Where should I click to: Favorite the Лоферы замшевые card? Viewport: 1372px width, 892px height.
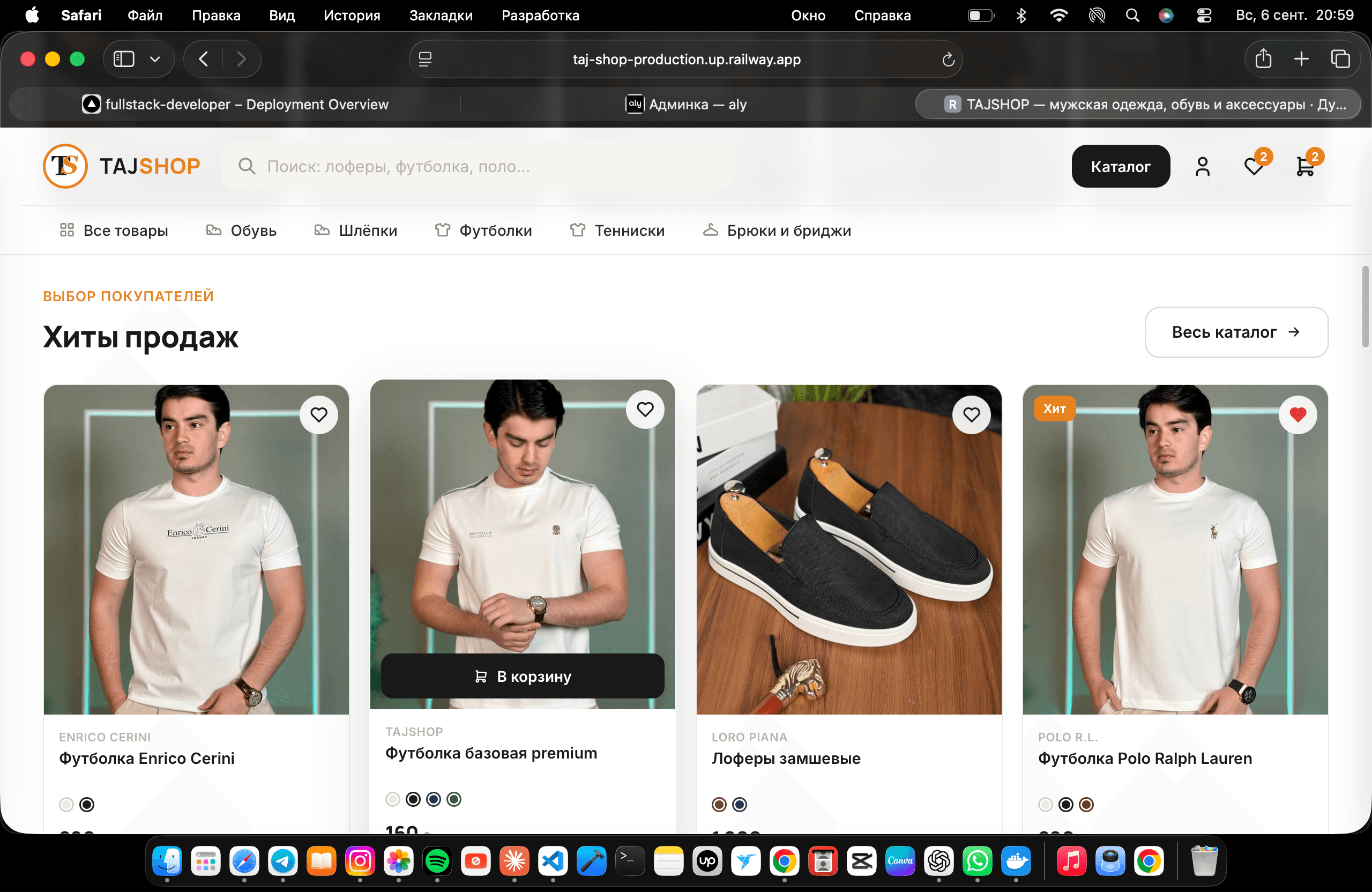tap(971, 414)
